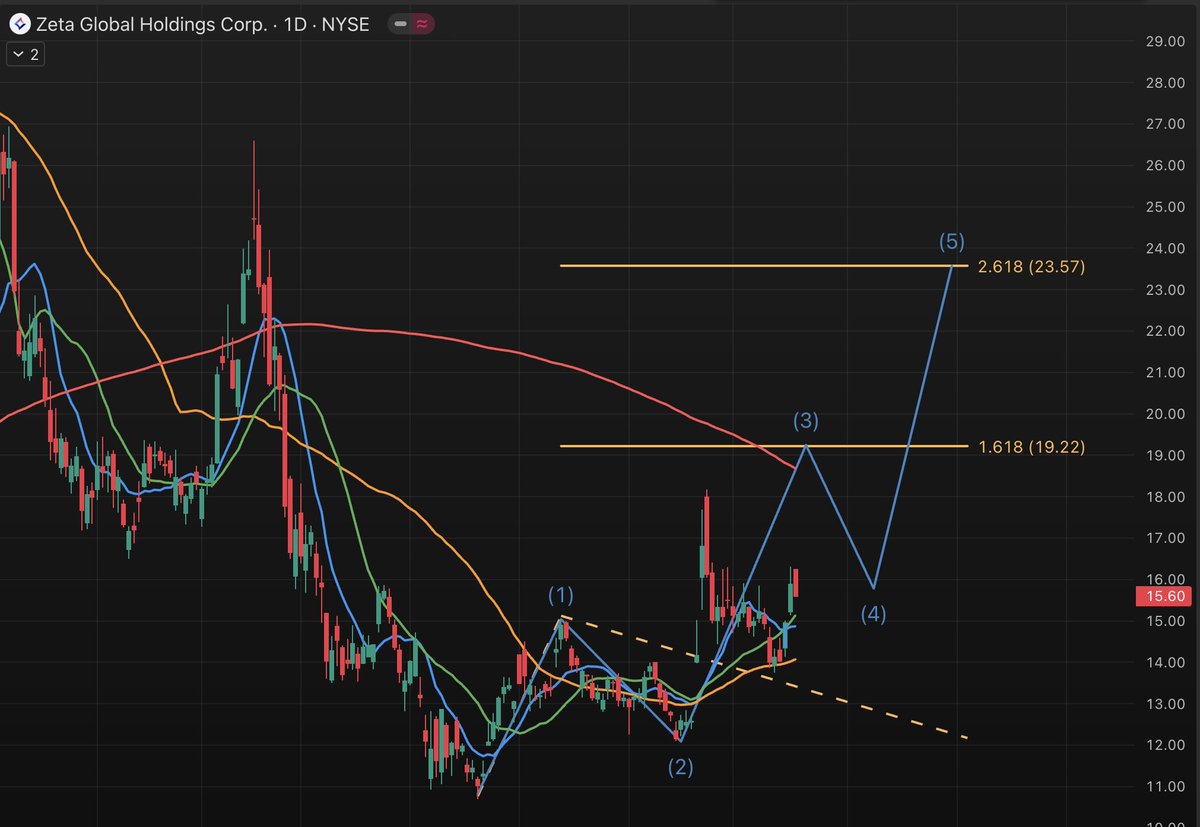Select the 2.618 (23.57) Fibonacci level label

[x=1032, y=267]
